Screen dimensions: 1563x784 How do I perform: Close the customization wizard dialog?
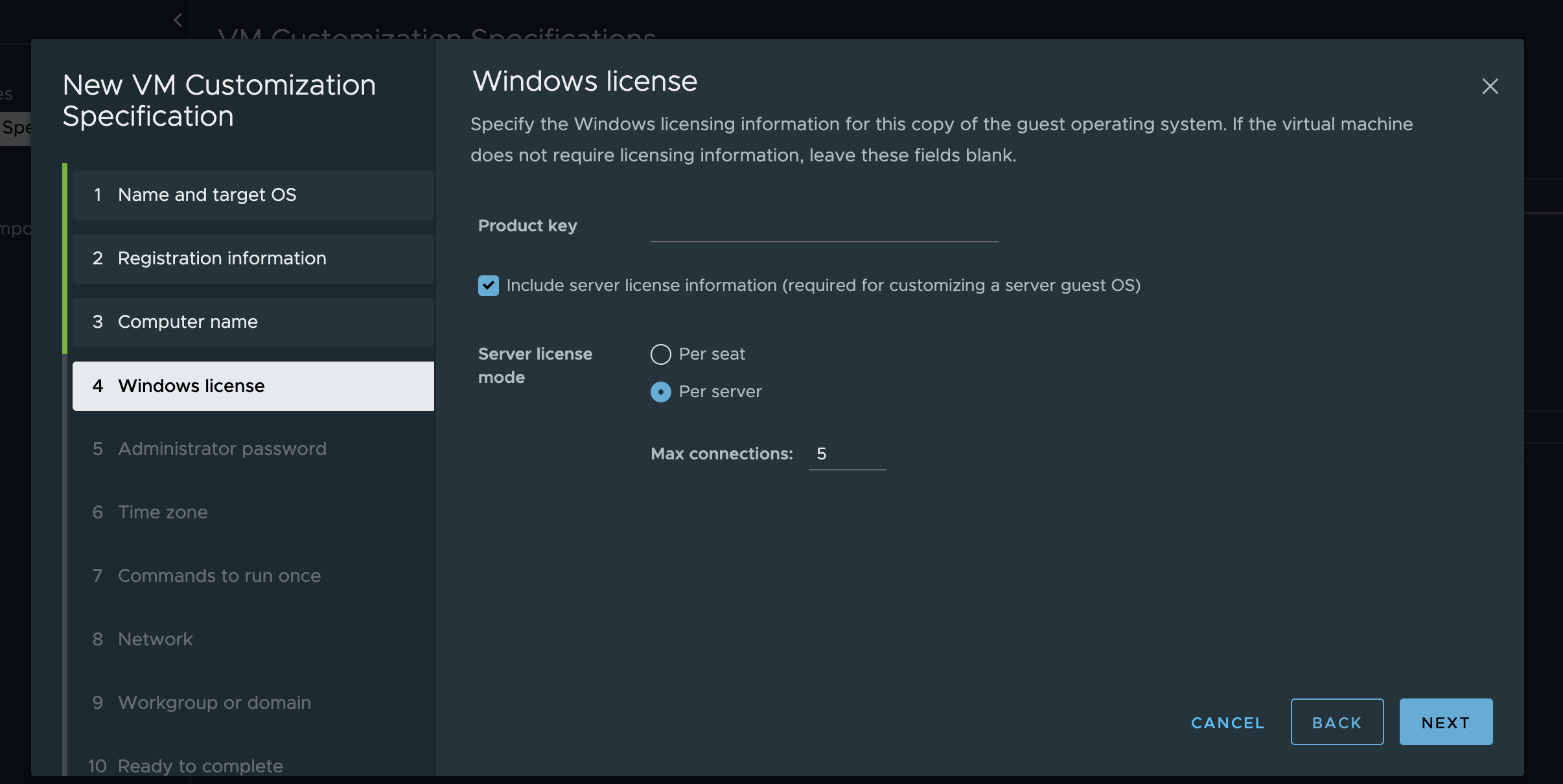point(1490,86)
